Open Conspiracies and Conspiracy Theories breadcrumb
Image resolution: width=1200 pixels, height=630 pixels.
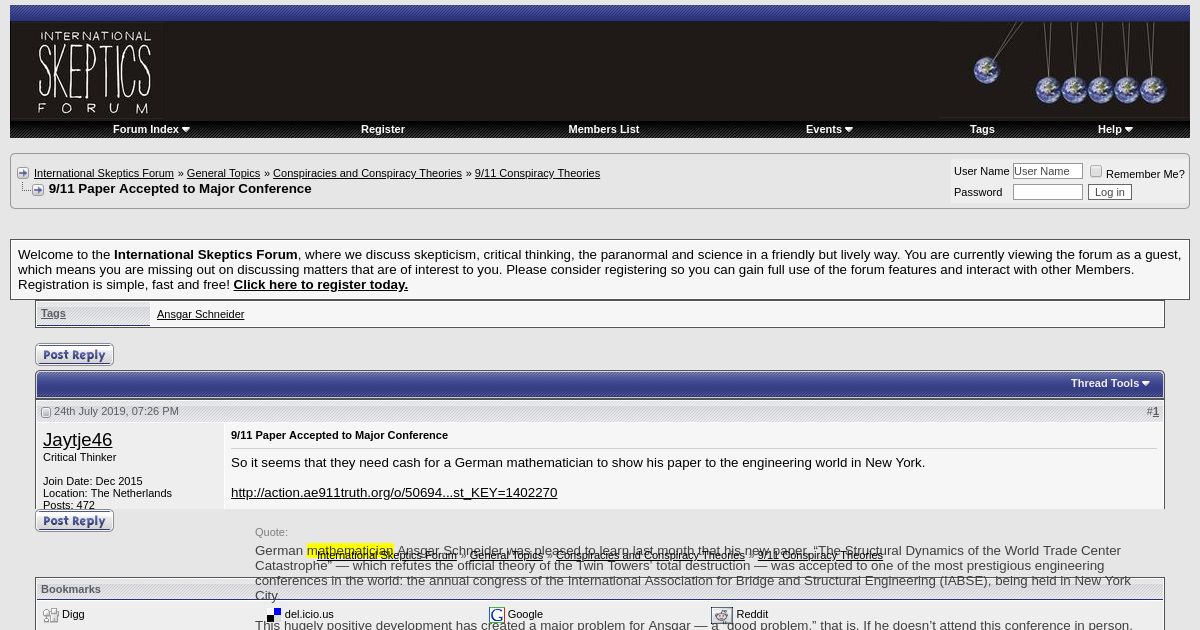367,173
